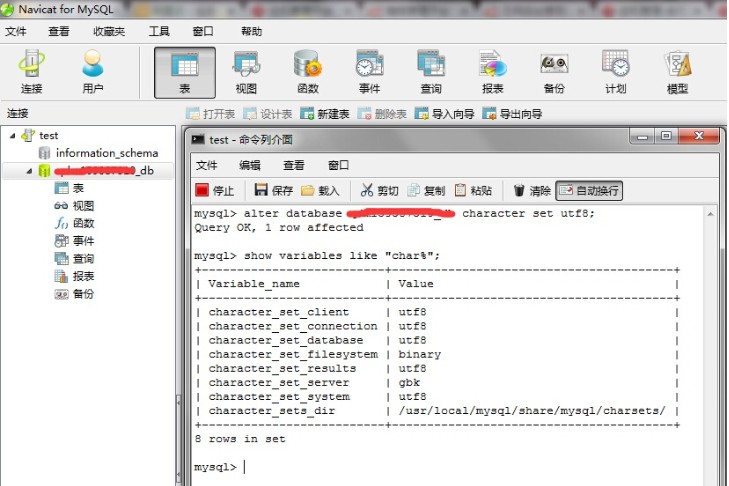The image size is (729, 486).
Task: Open console window 文件 menu
Action: 206,165
